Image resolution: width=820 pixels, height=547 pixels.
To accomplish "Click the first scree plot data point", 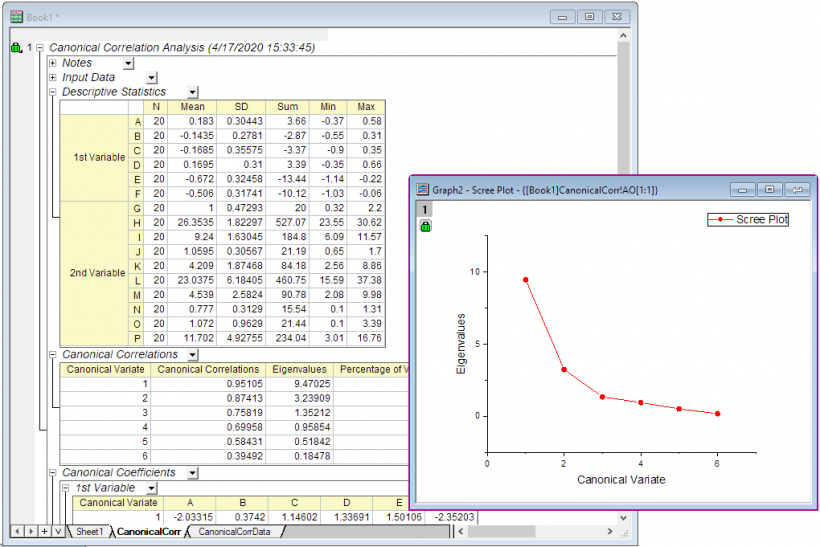I will click(526, 280).
